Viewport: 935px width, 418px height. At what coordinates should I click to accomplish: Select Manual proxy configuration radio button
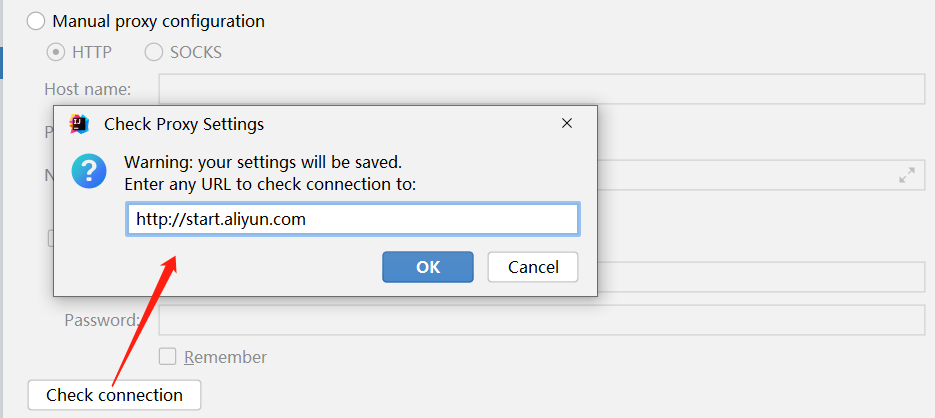pos(36,21)
